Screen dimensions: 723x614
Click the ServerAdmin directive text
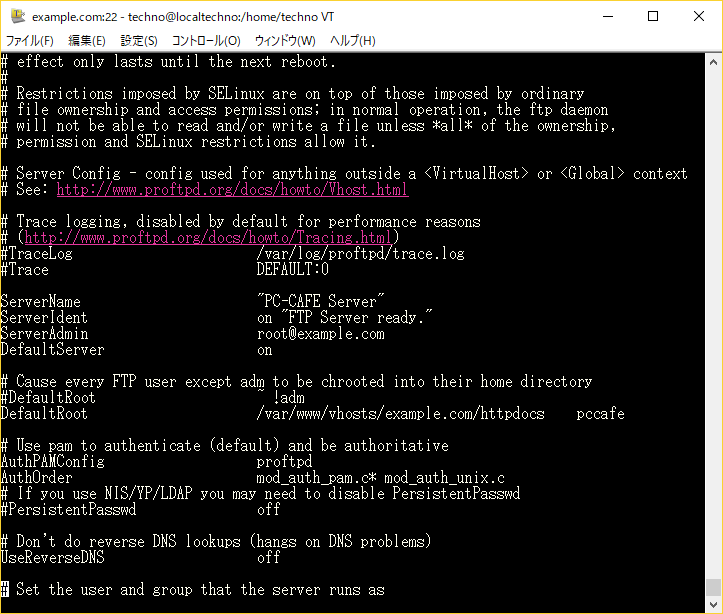(x=44, y=334)
